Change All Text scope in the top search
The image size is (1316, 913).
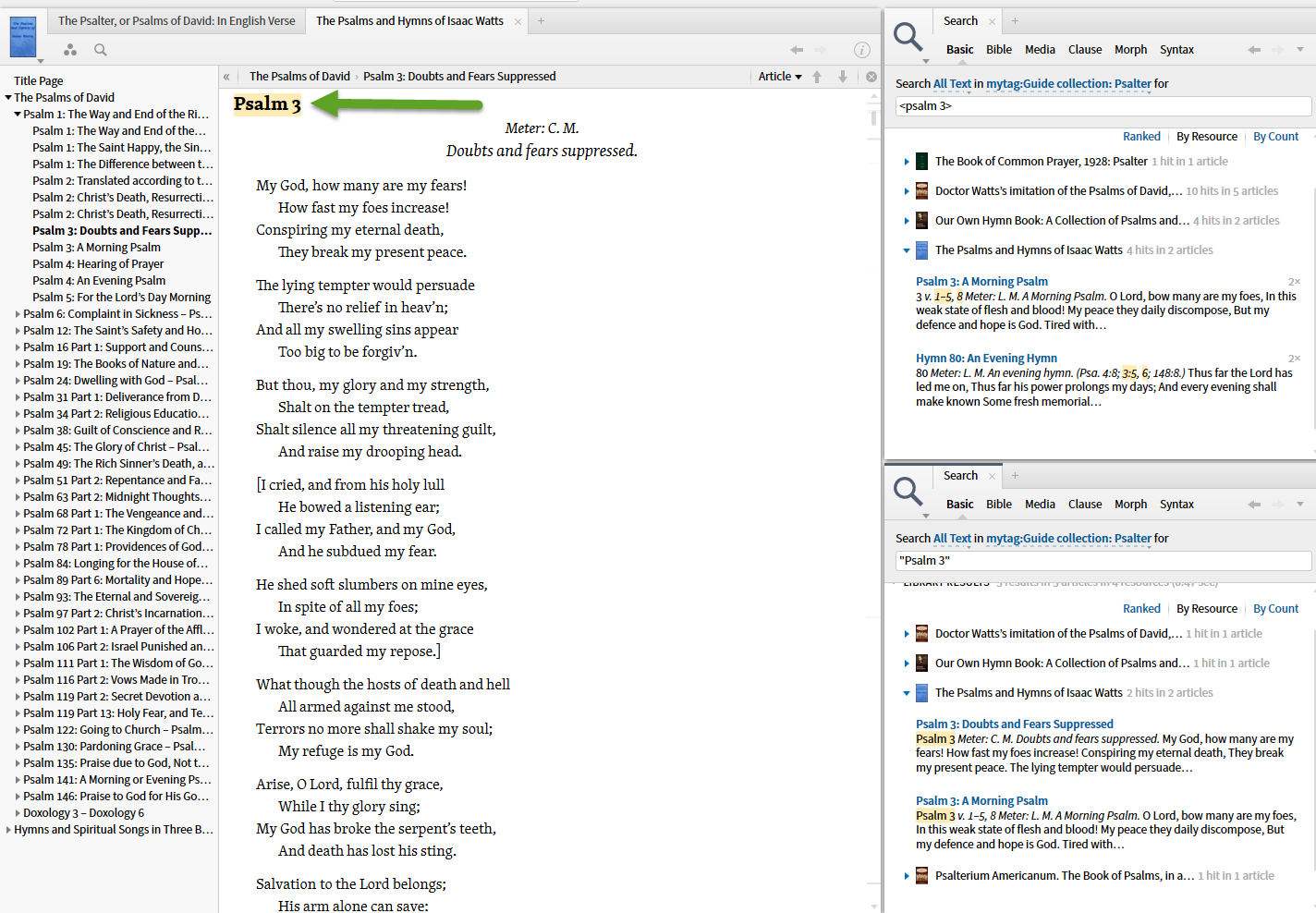[952, 84]
